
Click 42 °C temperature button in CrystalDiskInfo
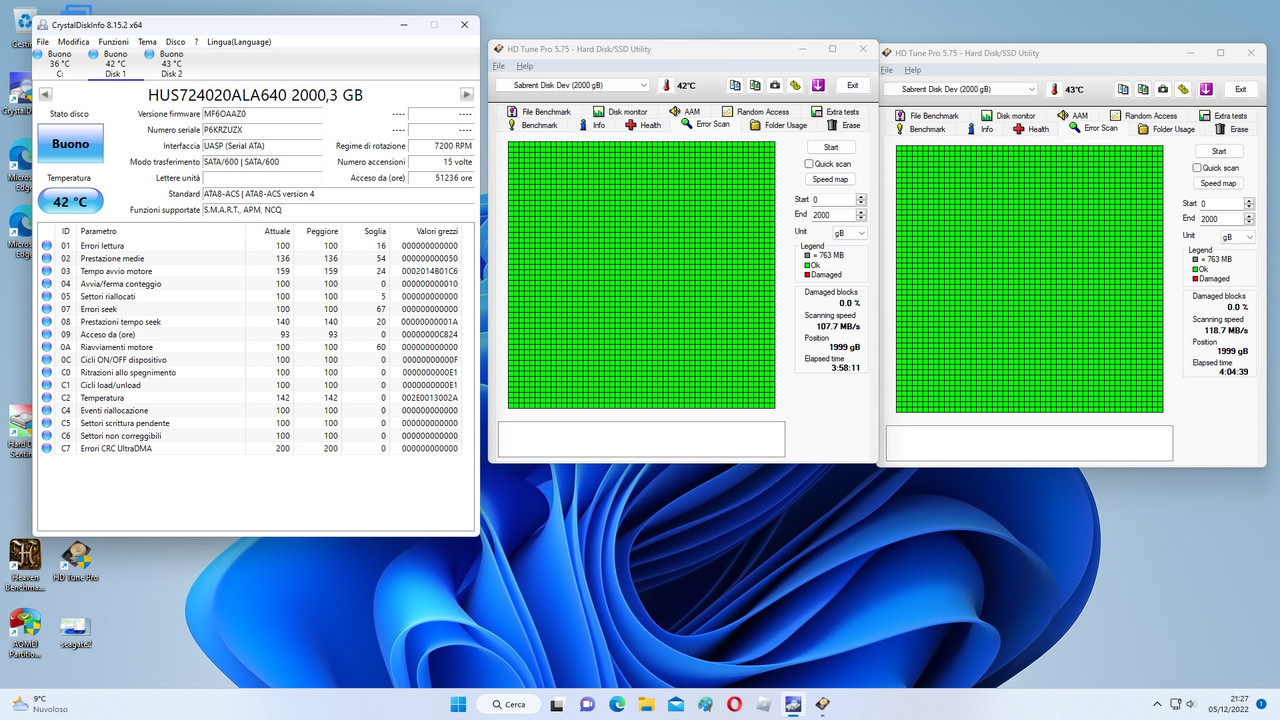pos(70,201)
